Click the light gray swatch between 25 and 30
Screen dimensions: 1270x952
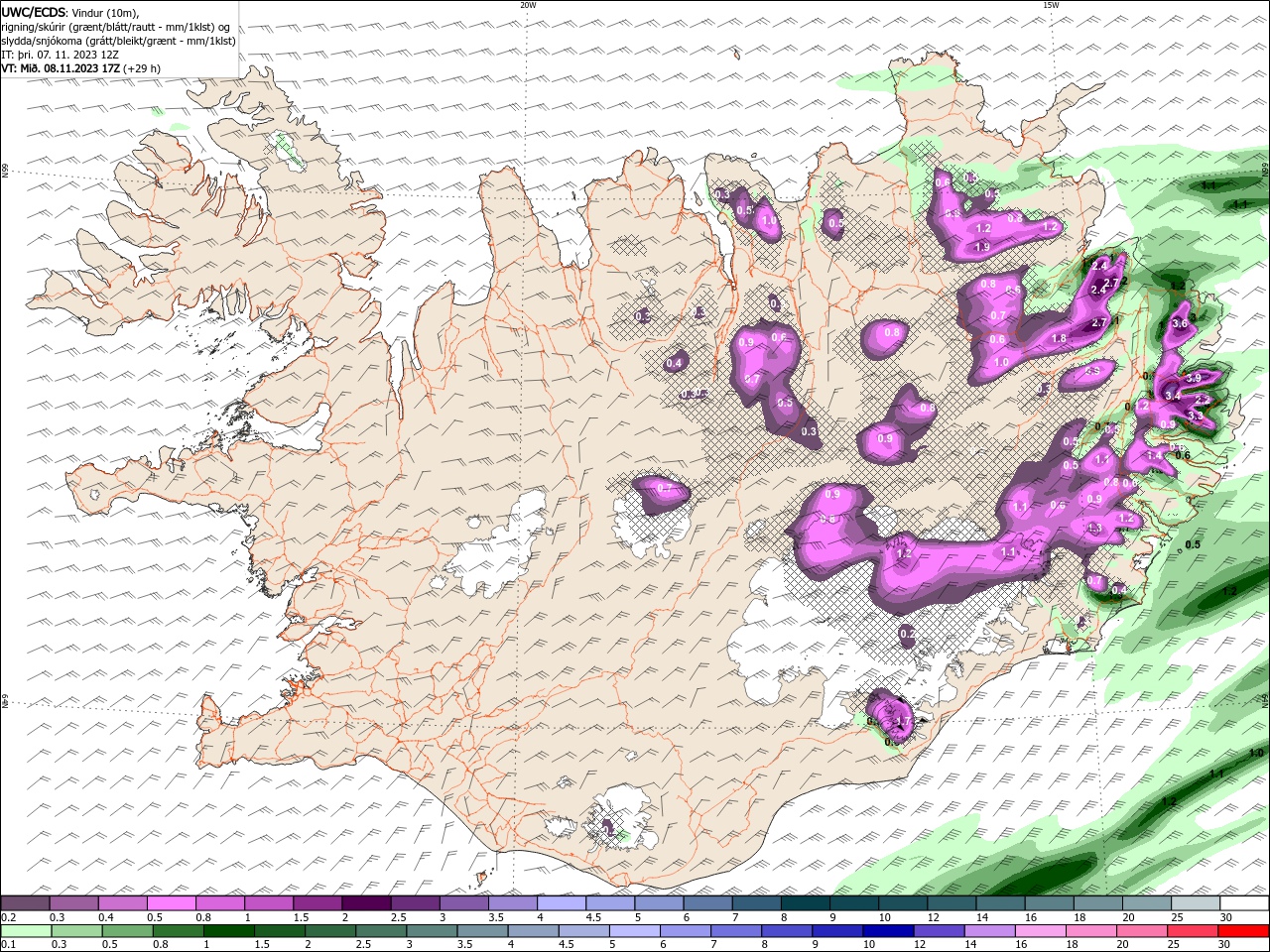point(1196,903)
